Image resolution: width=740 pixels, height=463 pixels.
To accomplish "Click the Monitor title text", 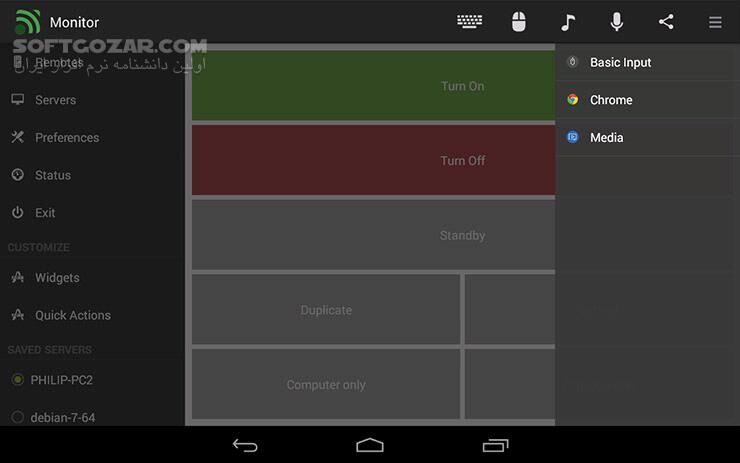I will pos(74,22).
